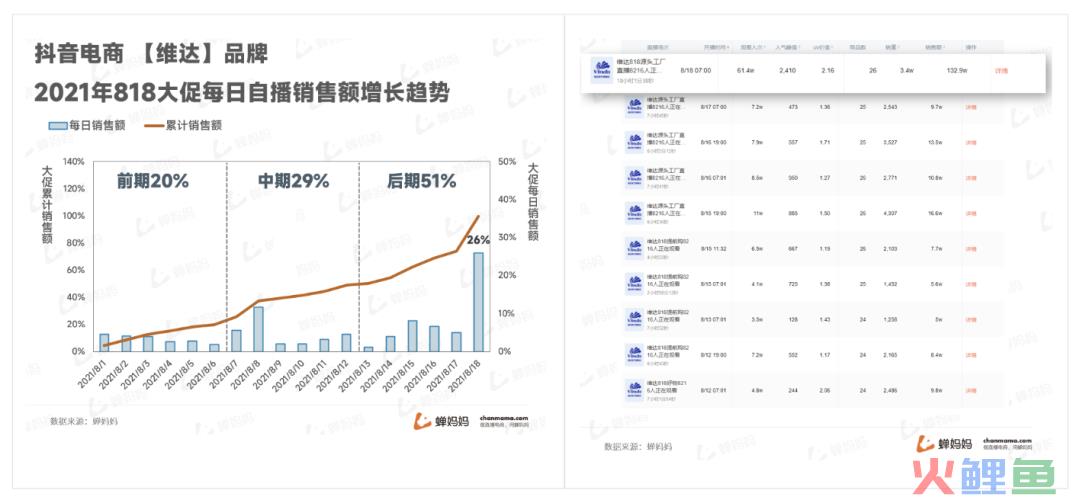Select the 后期51% period label
This screenshot has height=500, width=1080.
click(422, 181)
